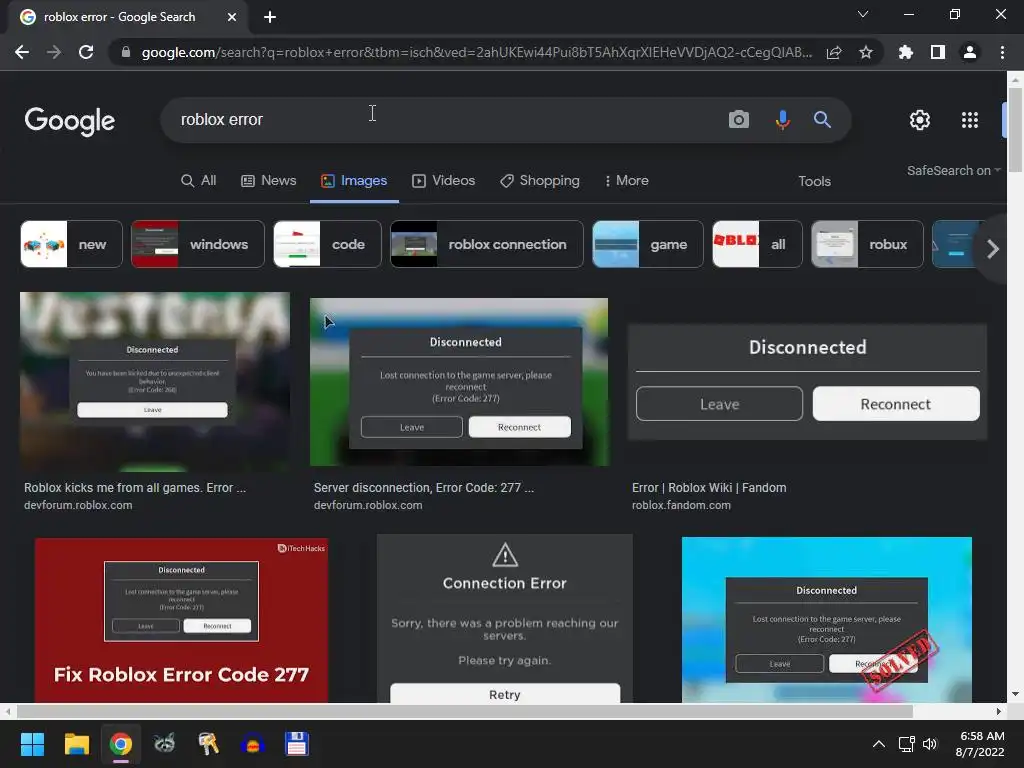This screenshot has height=768, width=1024.
Task: Open the SafeSearch on dropdown
Action: tap(953, 170)
